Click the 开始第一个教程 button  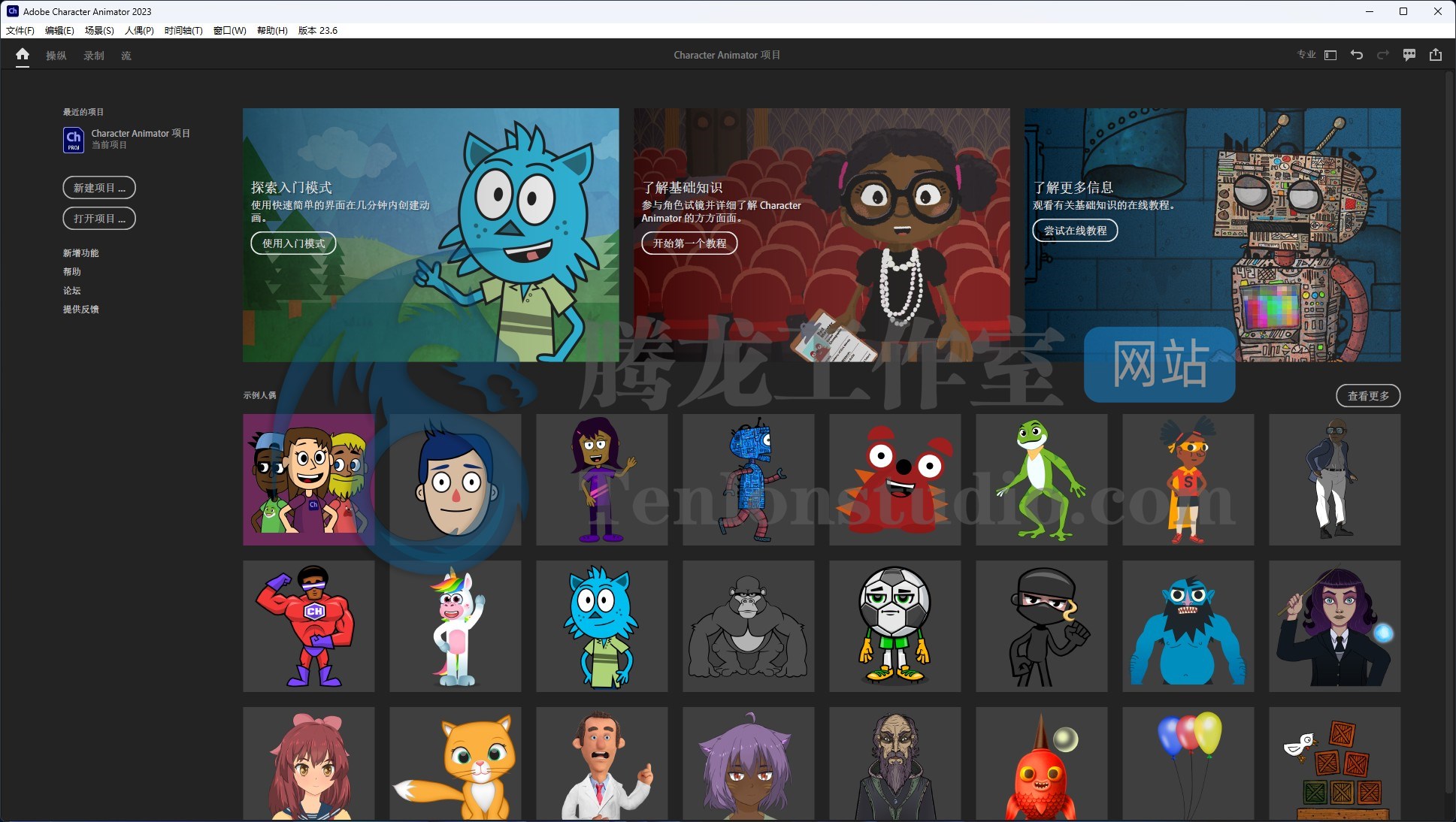pyautogui.click(x=689, y=243)
